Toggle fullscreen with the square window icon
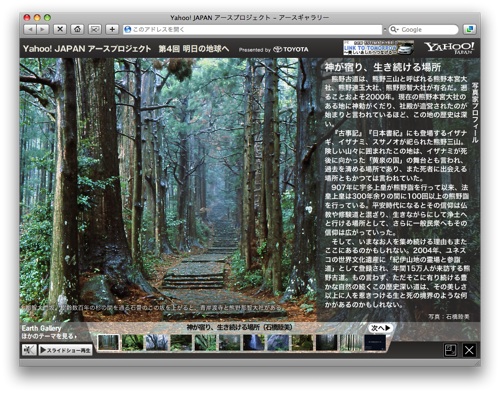This screenshot has width=500, height=393. (x=450, y=350)
